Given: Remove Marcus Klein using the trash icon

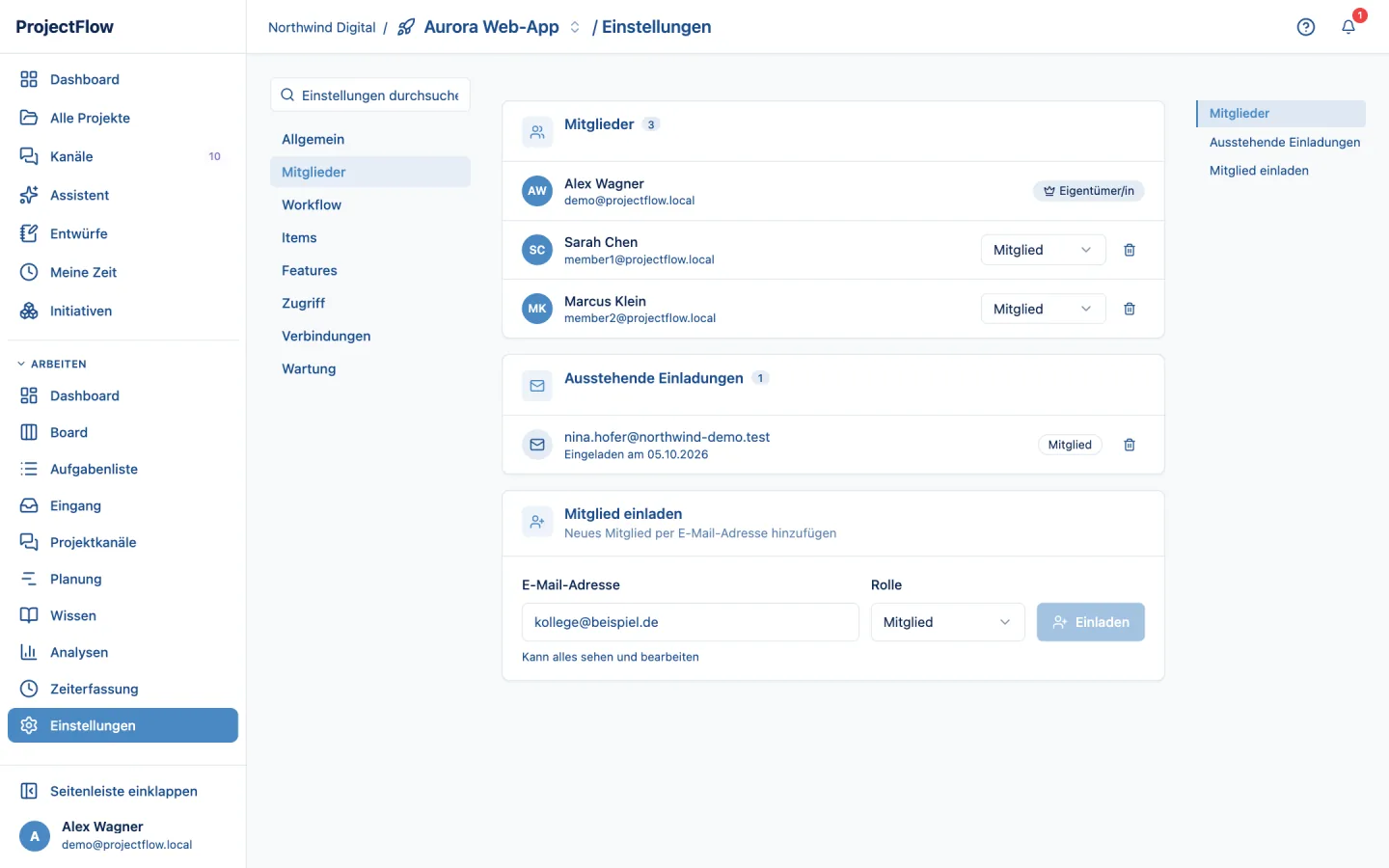Looking at the screenshot, I should 1130,309.
